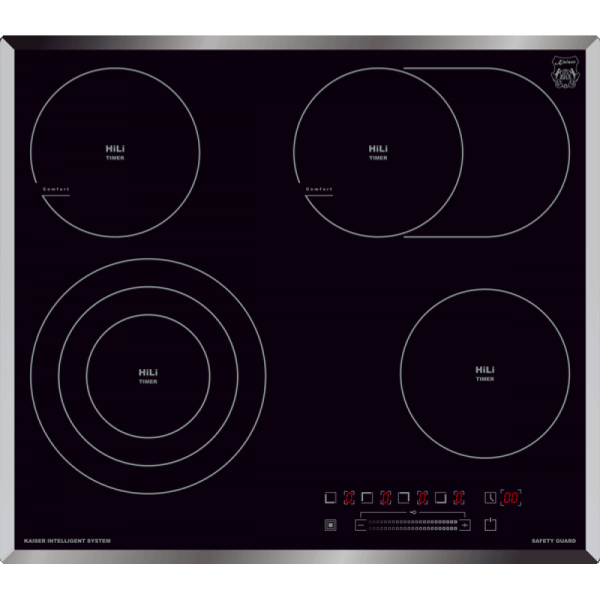Click the top-left zone Comfort label
The height and width of the screenshot is (600, 600).
pos(56,189)
